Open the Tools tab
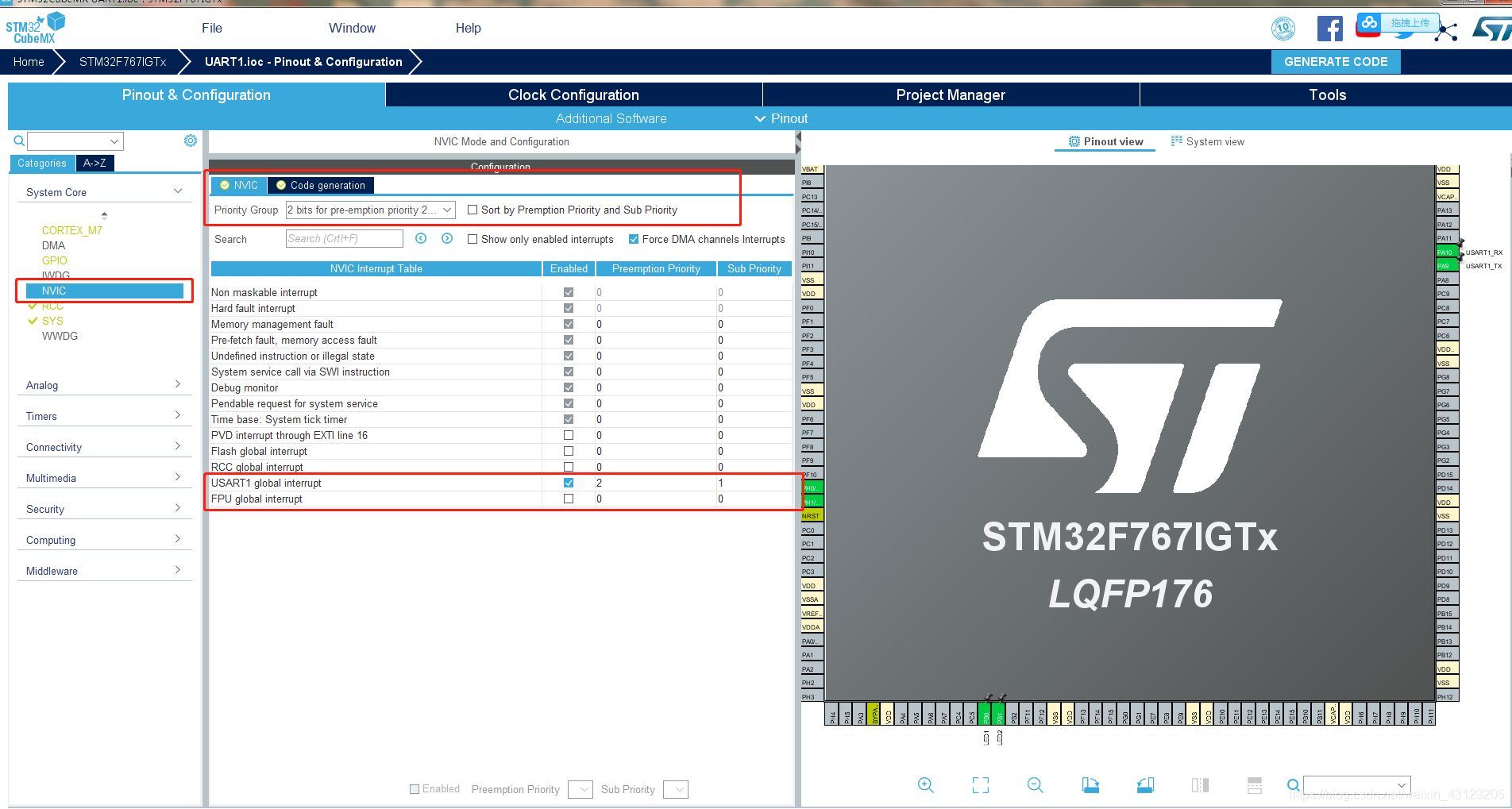The width and height of the screenshot is (1512, 809). pyautogui.click(x=1327, y=94)
